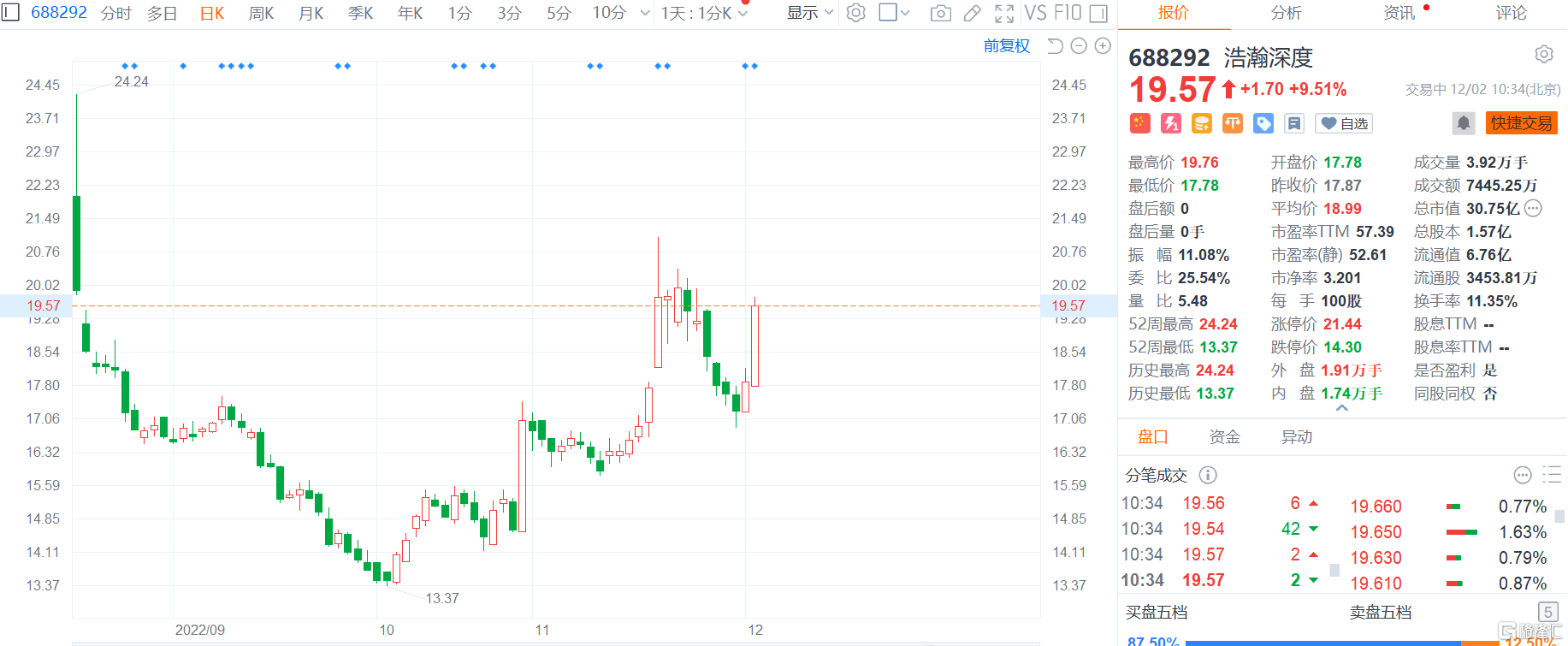The image size is (1568, 646).
Task: Click the blue price tag icon
Action: 1263,123
